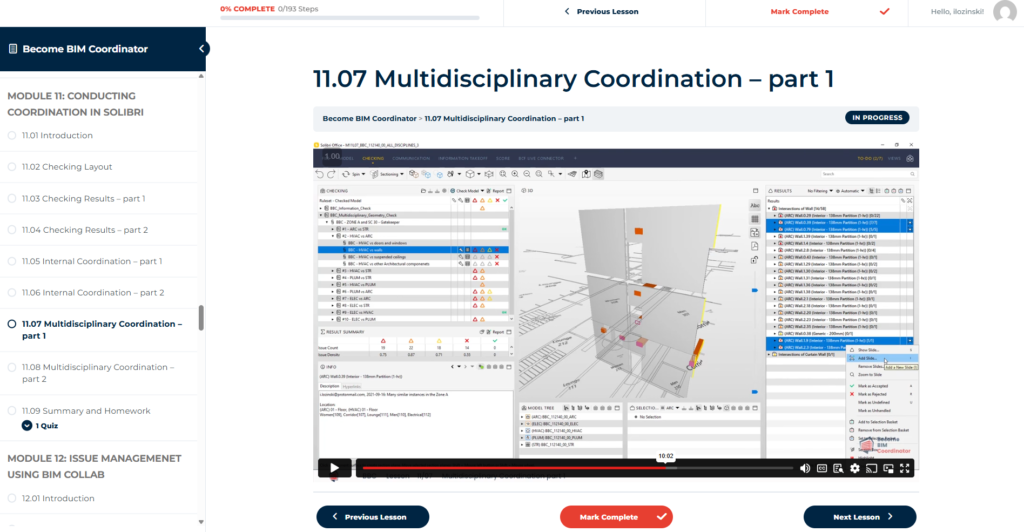This screenshot has width=1024, height=532.
Task: Play the lesson video
Action: [x=334, y=468]
